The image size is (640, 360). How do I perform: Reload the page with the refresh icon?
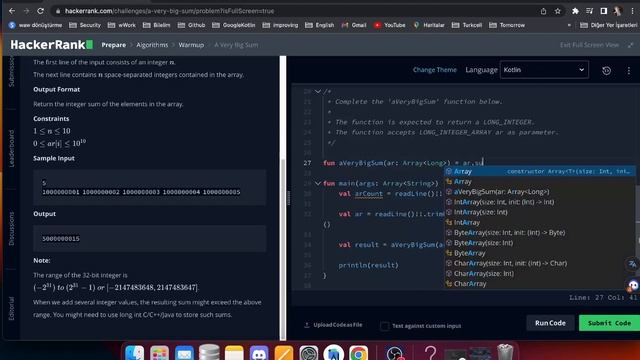click(40, 11)
